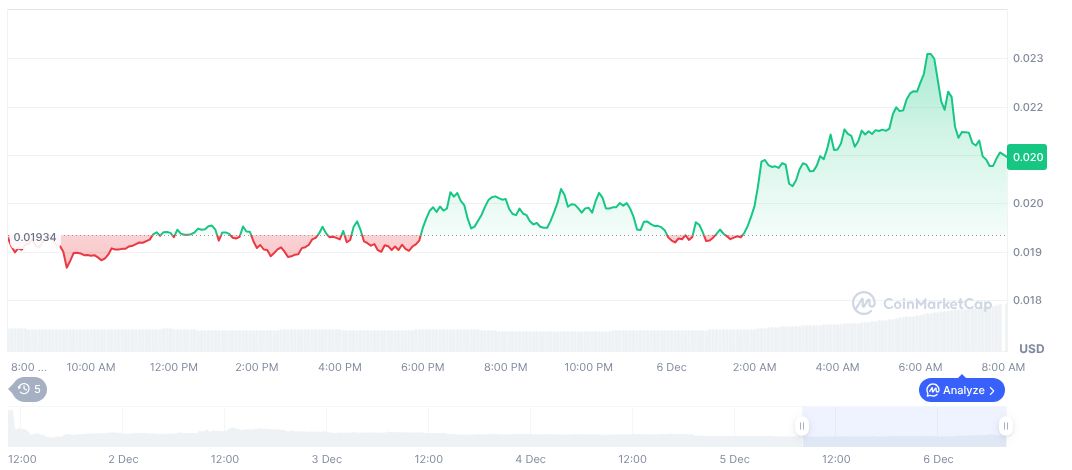Click the 6 Dec label on main time axis
Screen dimensions: 1072x470
click(671, 367)
